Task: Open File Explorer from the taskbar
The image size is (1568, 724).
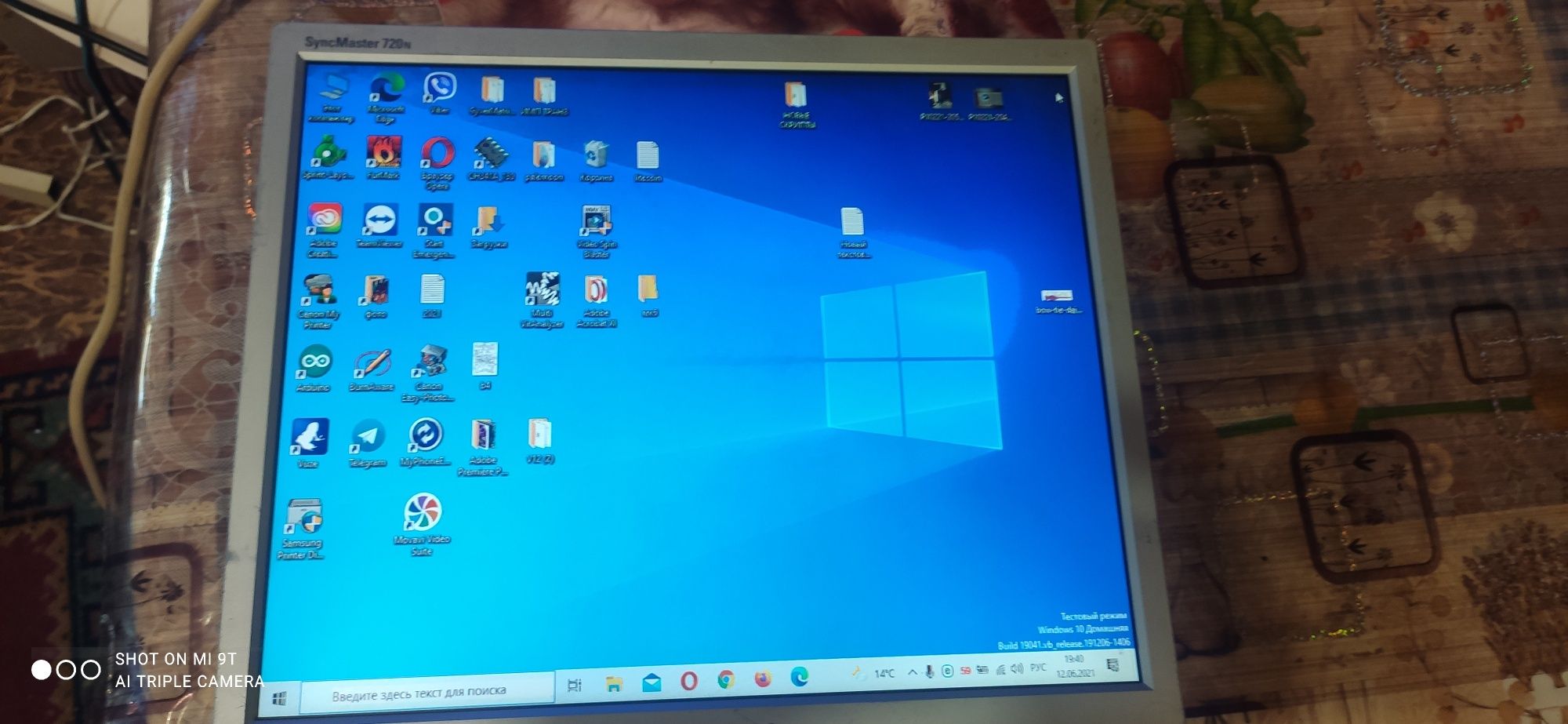Action: pos(614,684)
